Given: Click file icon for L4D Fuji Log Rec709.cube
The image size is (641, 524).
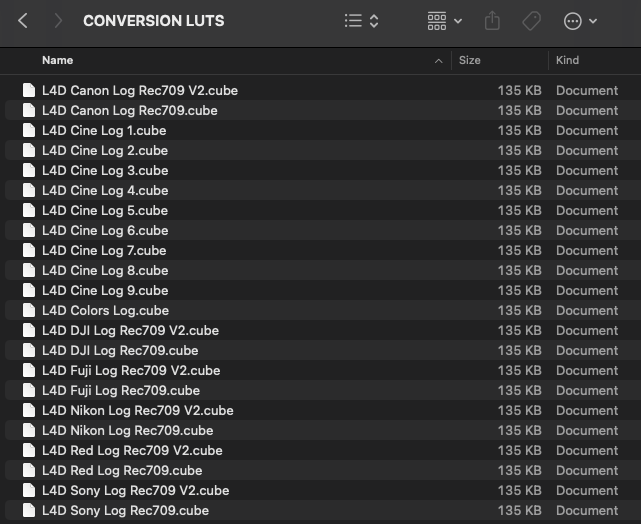Looking at the screenshot, I should (29, 390).
